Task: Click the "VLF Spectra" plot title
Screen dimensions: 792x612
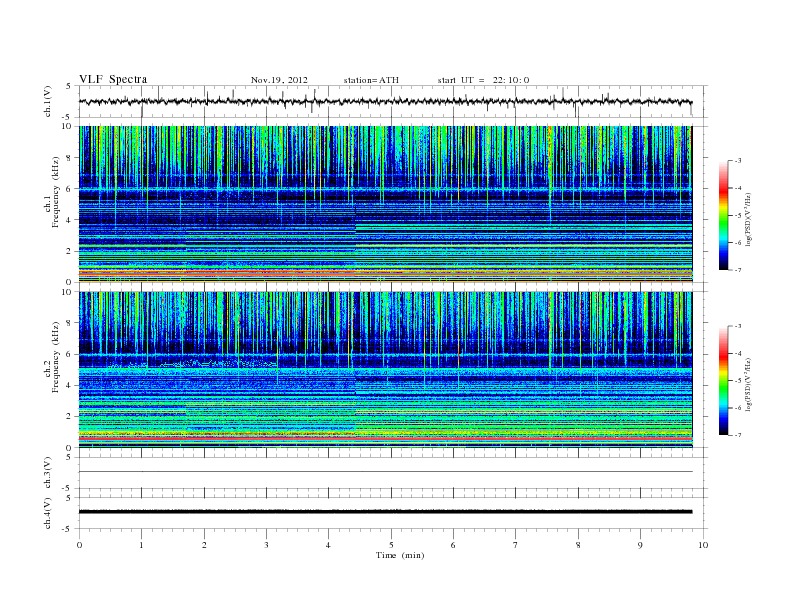Action: tap(113, 79)
